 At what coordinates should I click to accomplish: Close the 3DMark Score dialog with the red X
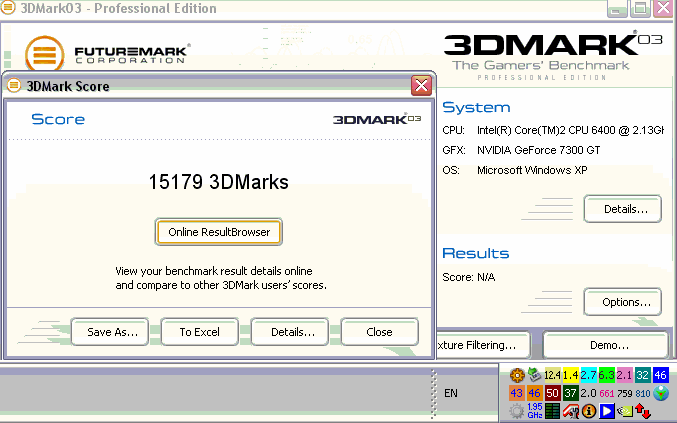(x=421, y=86)
